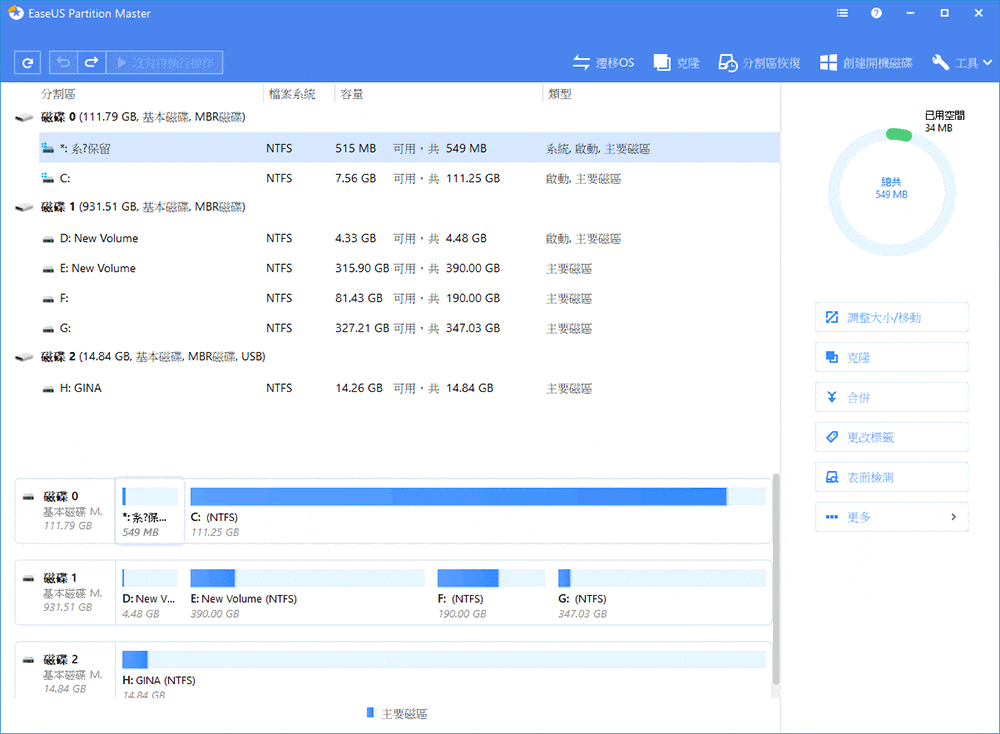Screen dimensions: 1000x734
Task: Expand the Tools dropdown menu
Action: pos(961,61)
